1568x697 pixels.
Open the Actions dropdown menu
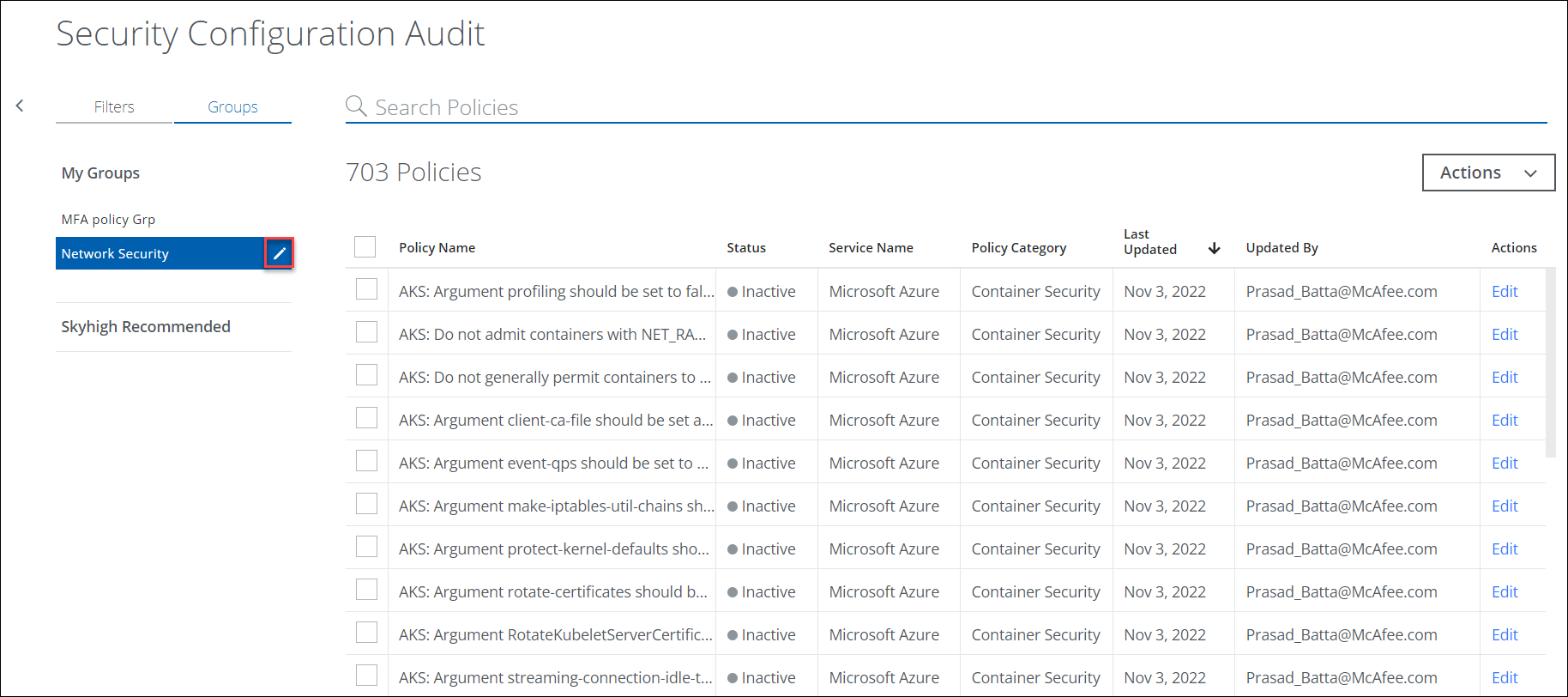click(1487, 173)
